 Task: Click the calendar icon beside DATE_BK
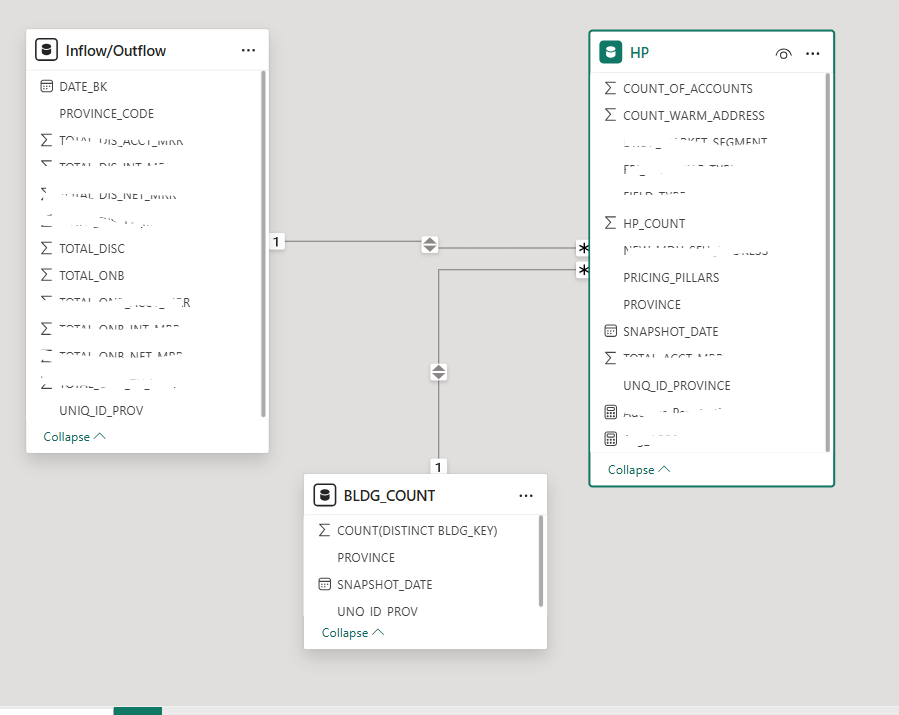[x=46, y=87]
